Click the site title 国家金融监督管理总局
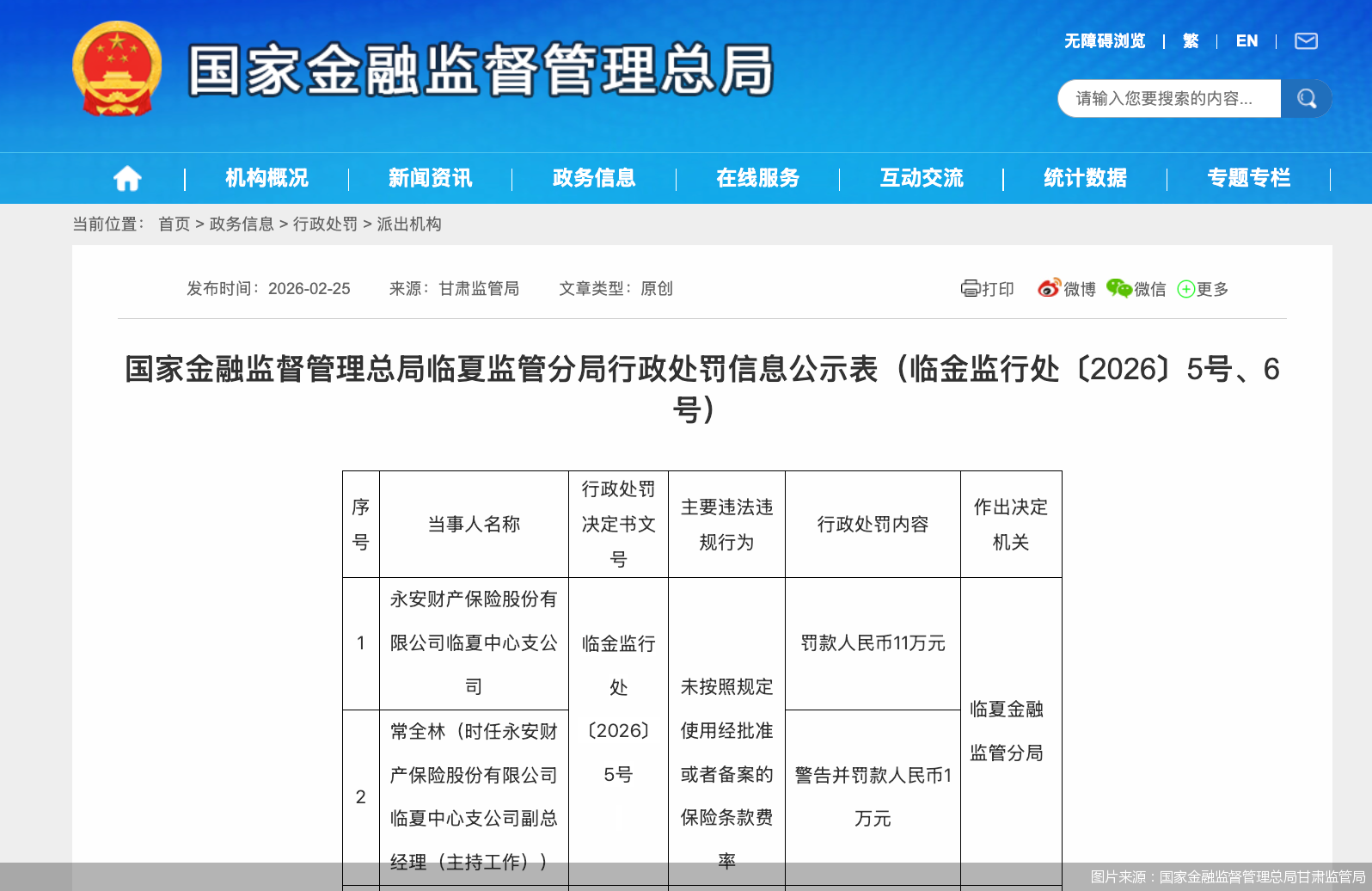Image resolution: width=1372 pixels, height=891 pixels. pyautogui.click(x=481, y=70)
